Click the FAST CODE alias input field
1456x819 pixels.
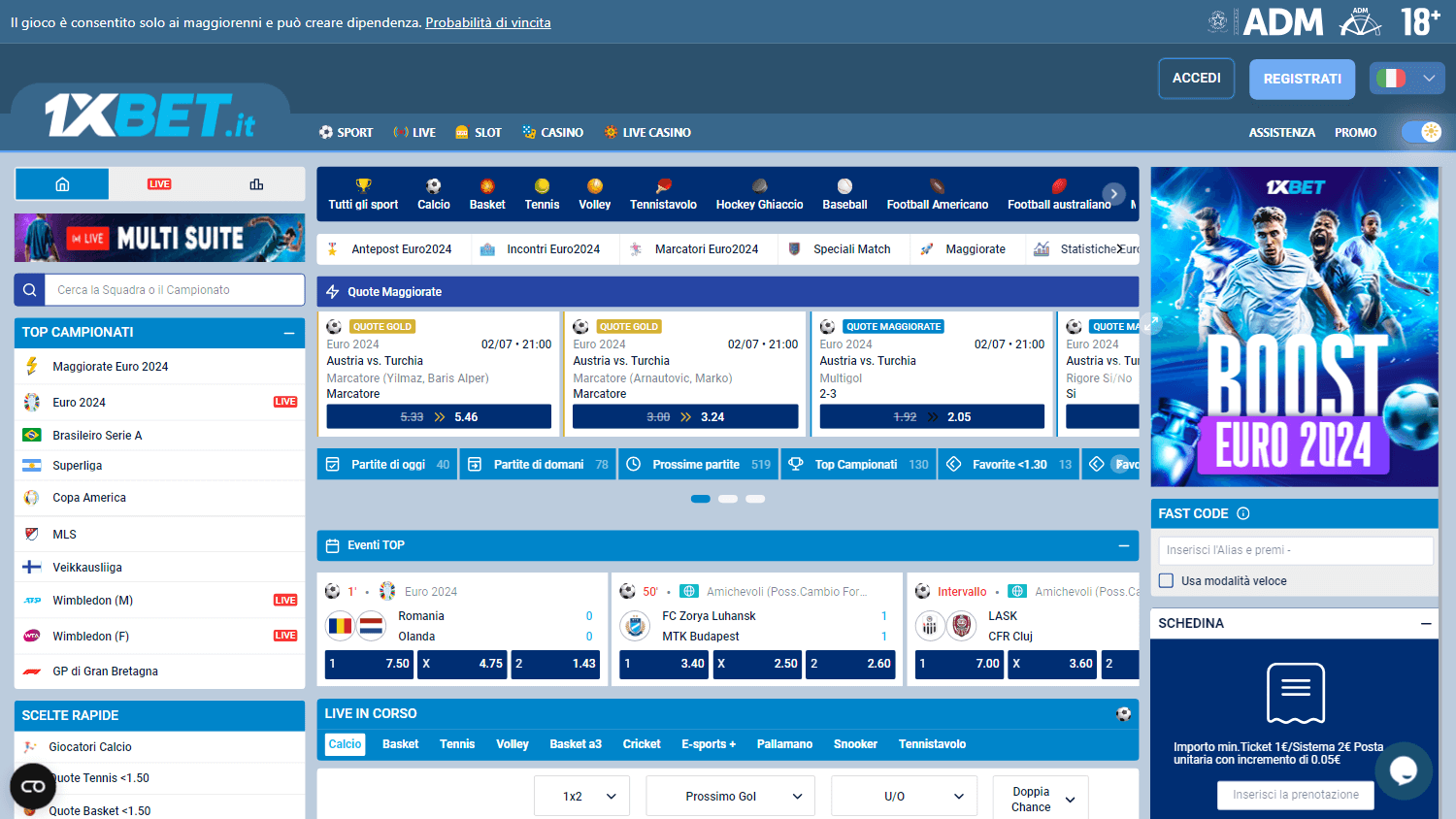[x=1296, y=550]
